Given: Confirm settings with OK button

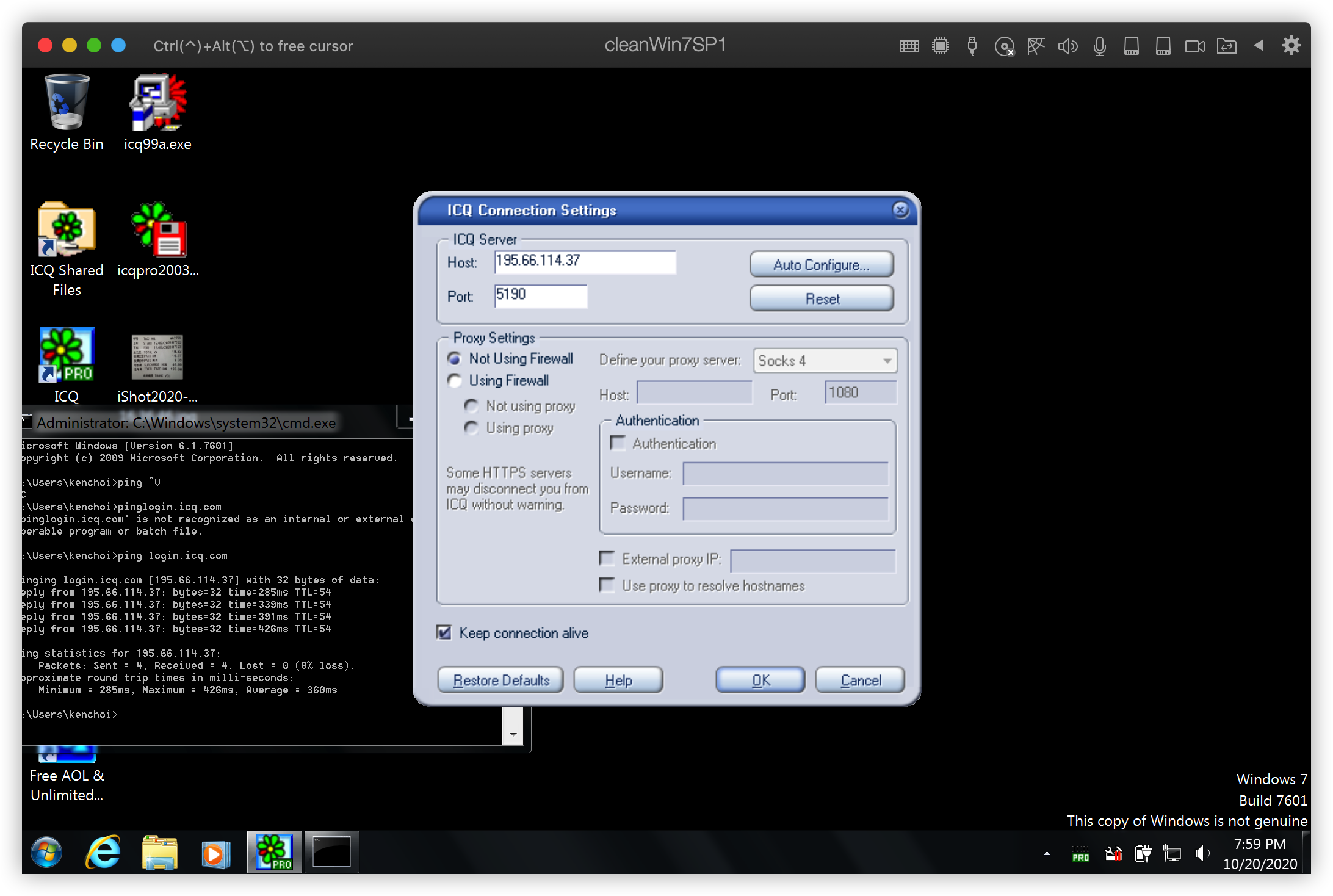Looking at the screenshot, I should click(760, 681).
